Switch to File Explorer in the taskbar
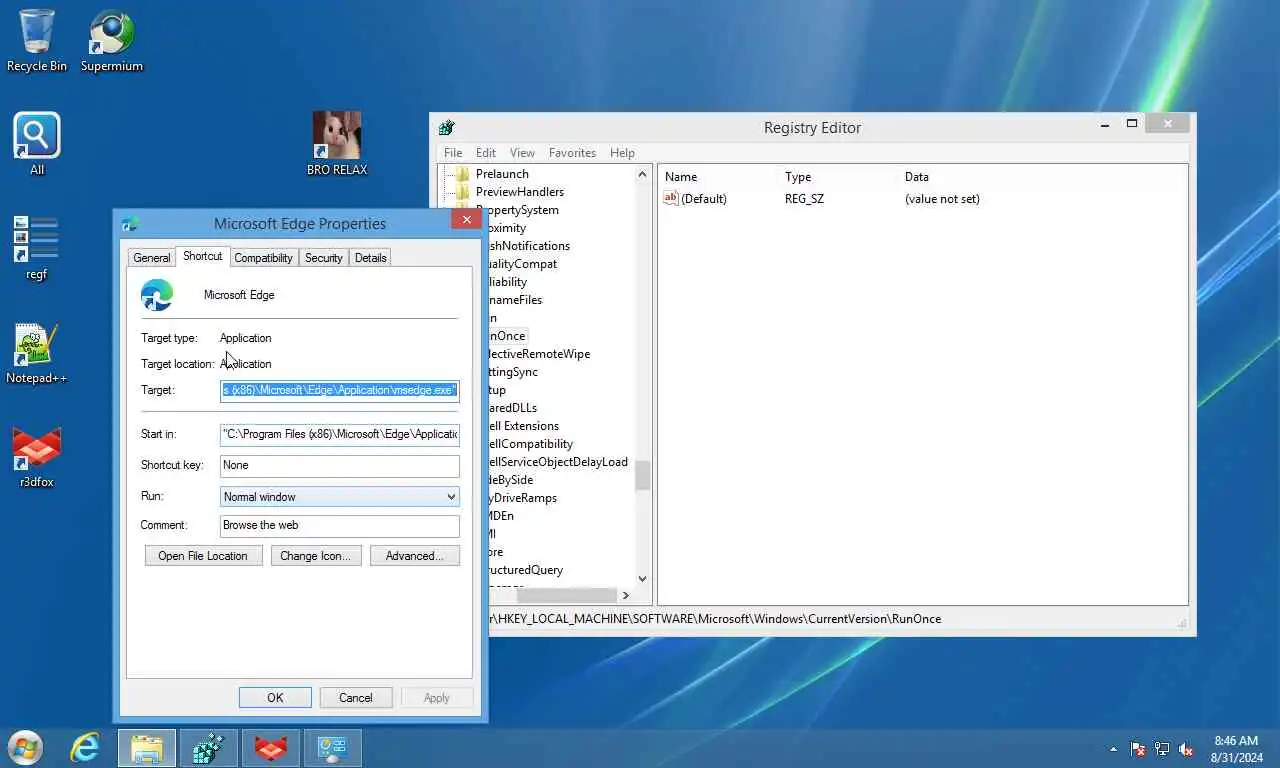 tap(147, 748)
